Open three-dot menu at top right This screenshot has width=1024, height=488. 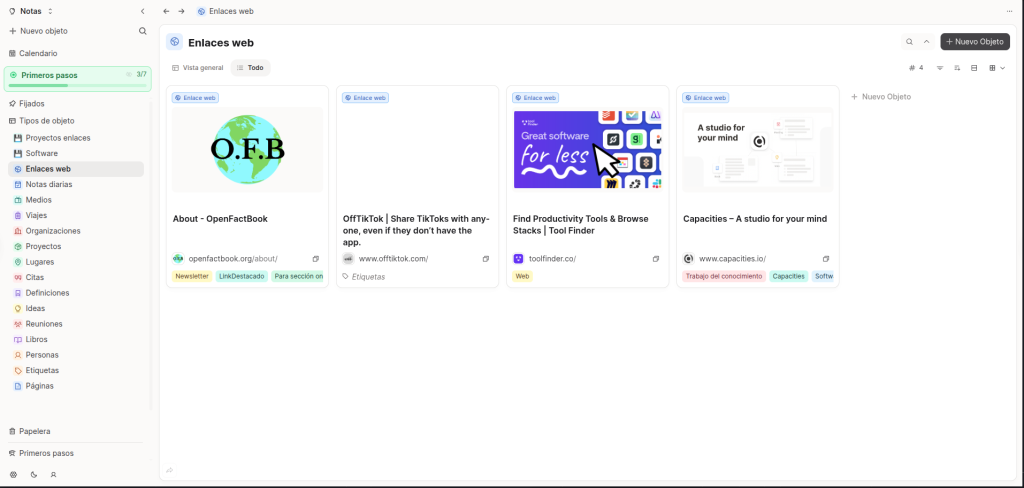(1009, 11)
